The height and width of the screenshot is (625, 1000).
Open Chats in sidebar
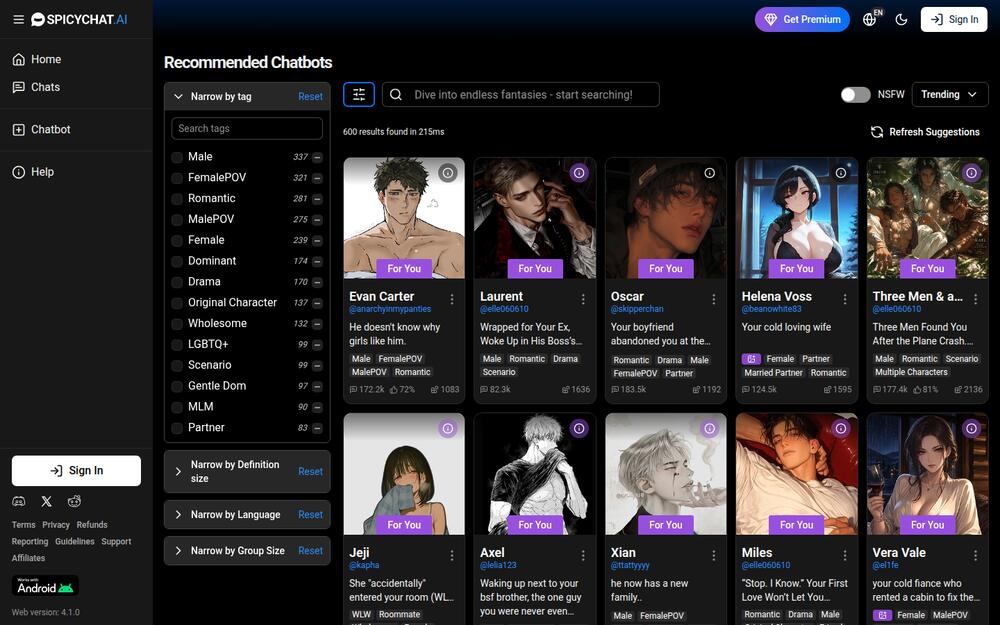click(x=36, y=87)
